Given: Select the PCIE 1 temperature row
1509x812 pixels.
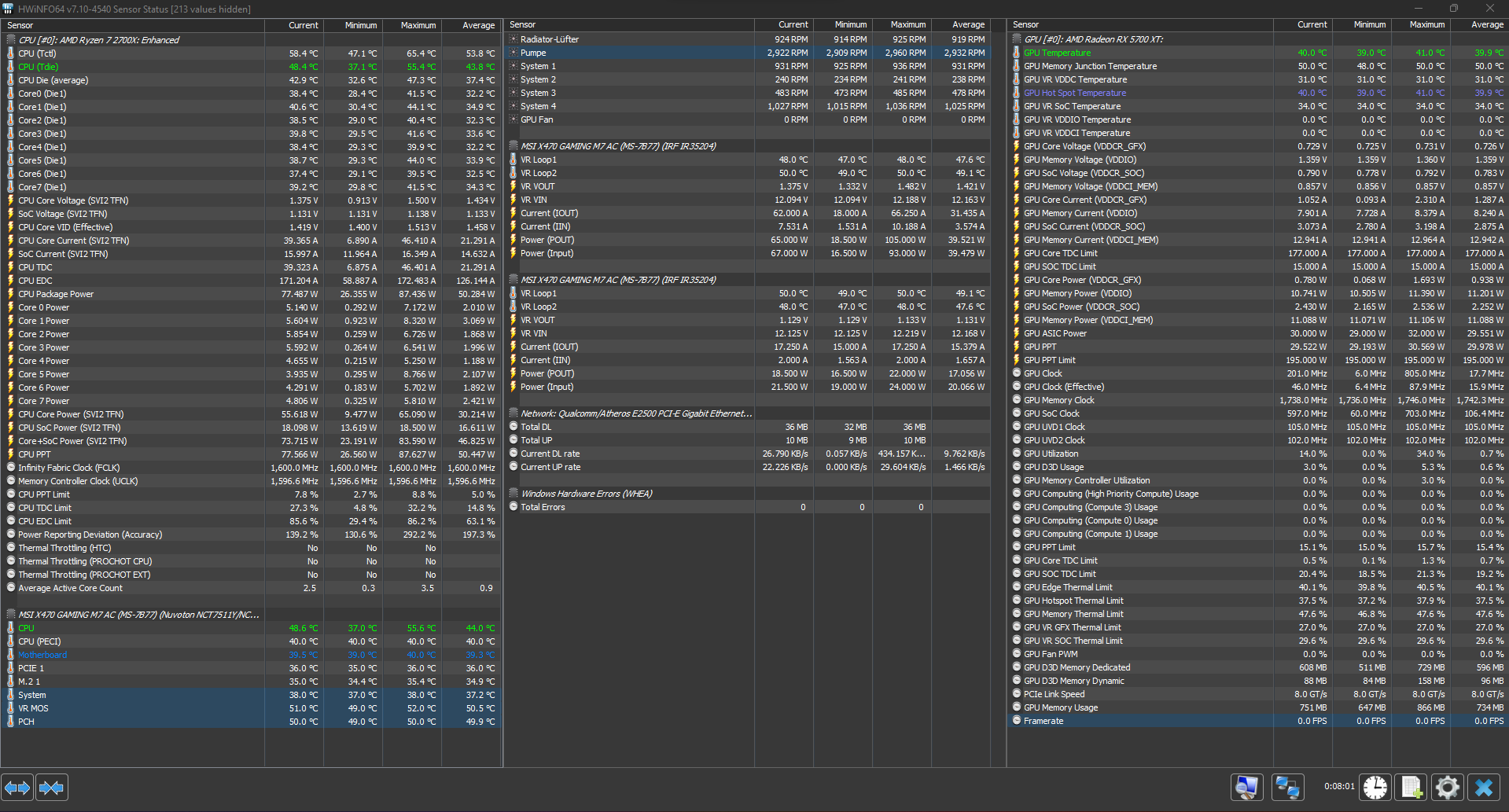Looking at the screenshot, I should tap(252, 668).
